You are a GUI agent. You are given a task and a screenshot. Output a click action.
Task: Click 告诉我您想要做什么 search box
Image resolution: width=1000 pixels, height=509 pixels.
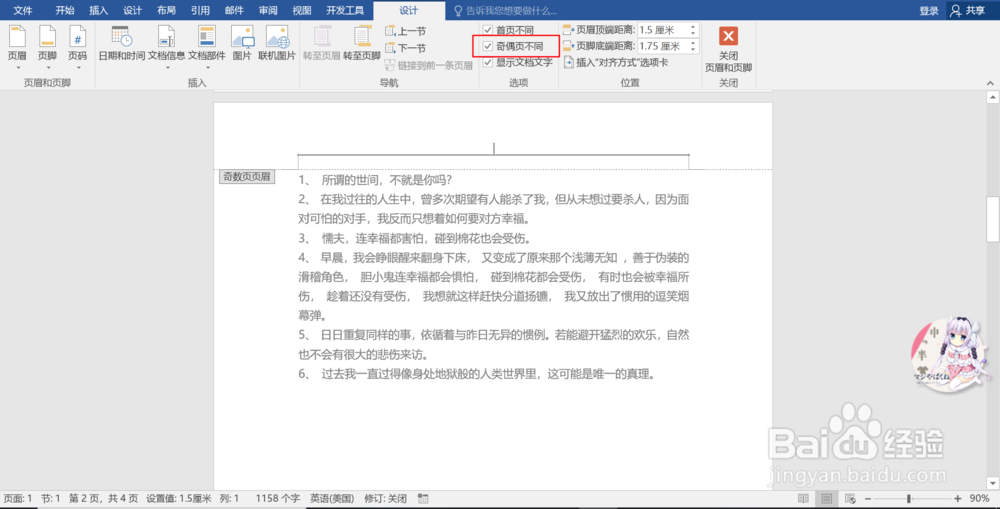[505, 10]
